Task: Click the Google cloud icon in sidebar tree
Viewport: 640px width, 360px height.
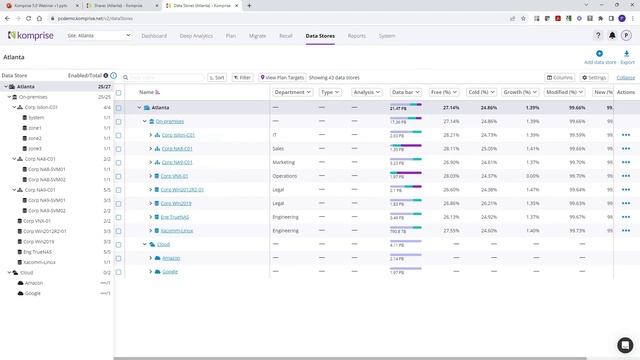Action: click(20, 293)
